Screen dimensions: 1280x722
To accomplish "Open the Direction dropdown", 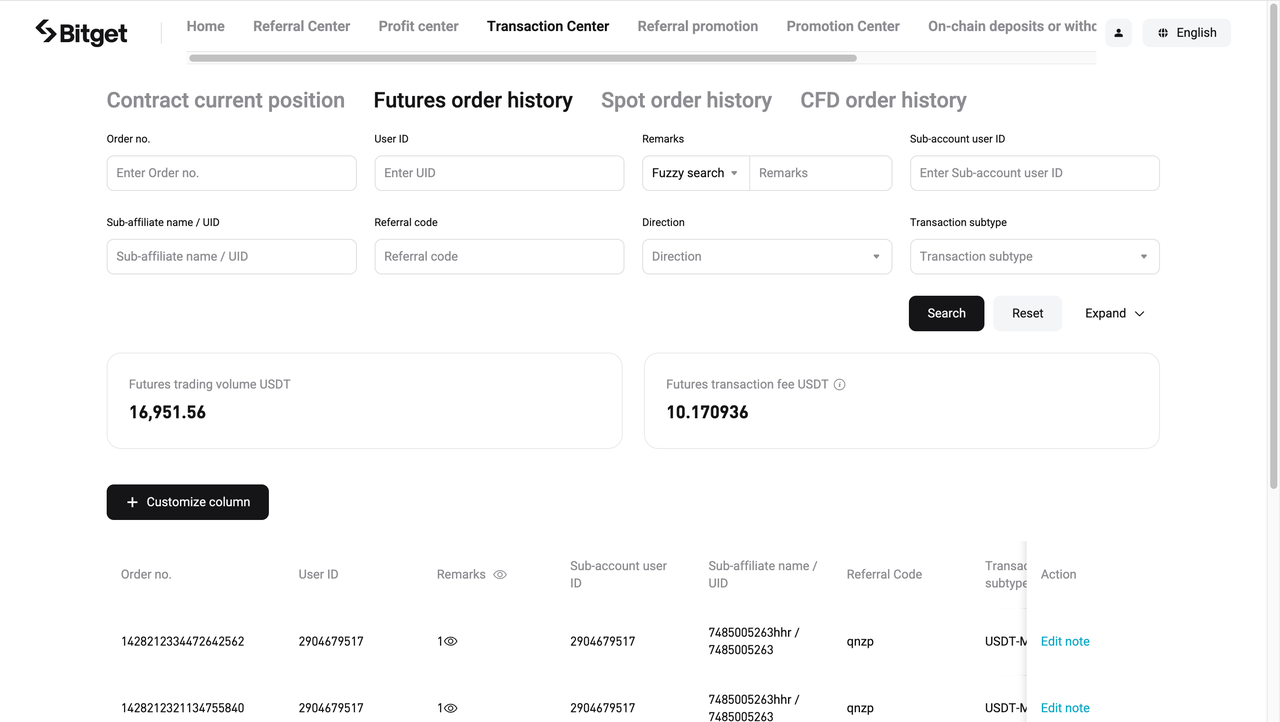I will [766, 256].
